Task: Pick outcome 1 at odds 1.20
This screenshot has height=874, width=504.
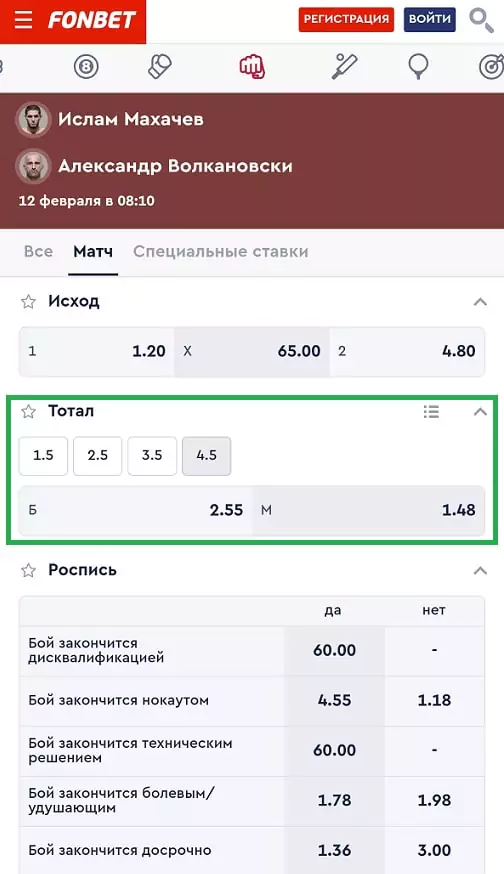Action: click(x=97, y=351)
